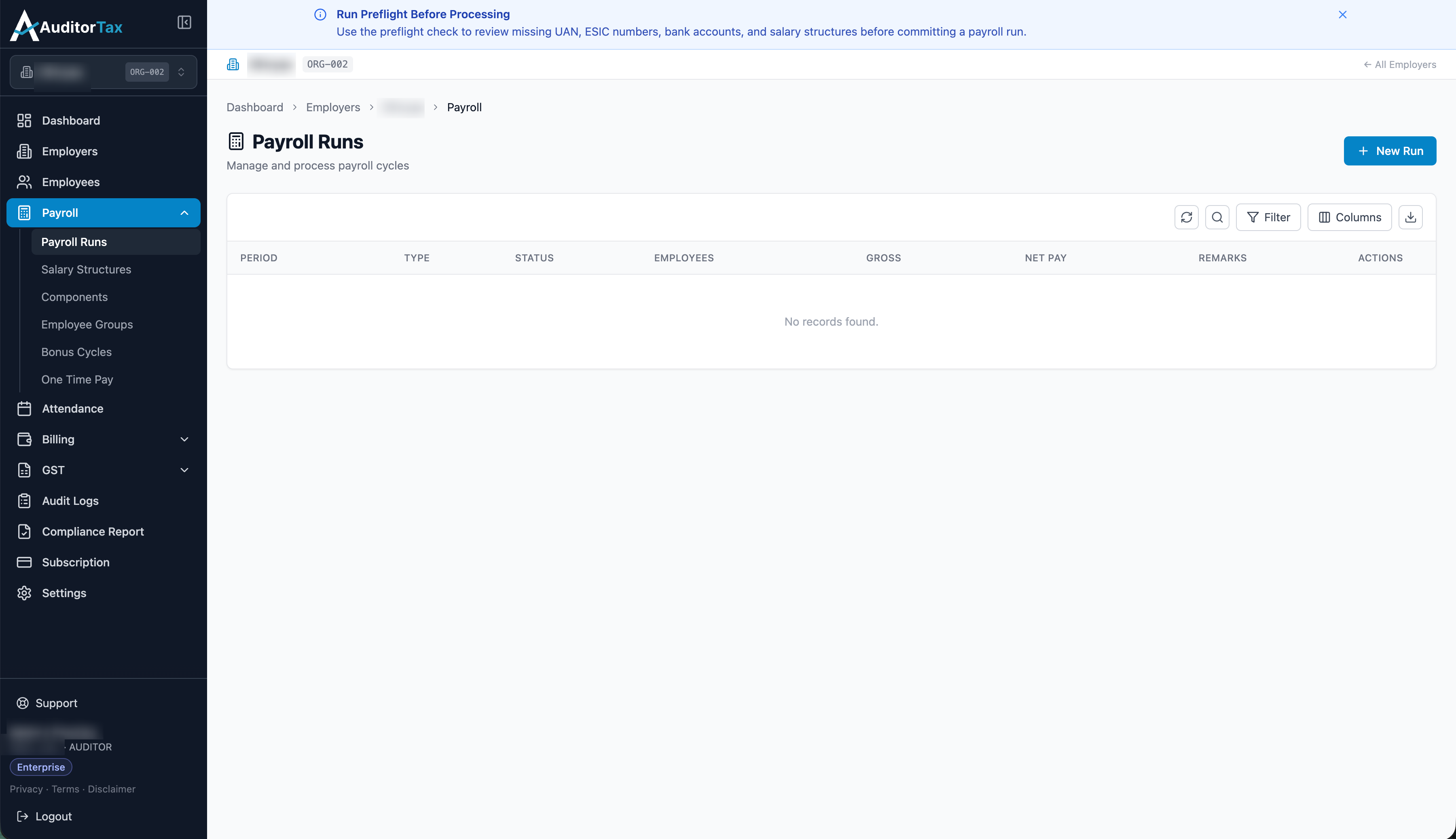Click Logout at the sidebar bottom
Screen dimensions: 1456x839
click(45, 816)
